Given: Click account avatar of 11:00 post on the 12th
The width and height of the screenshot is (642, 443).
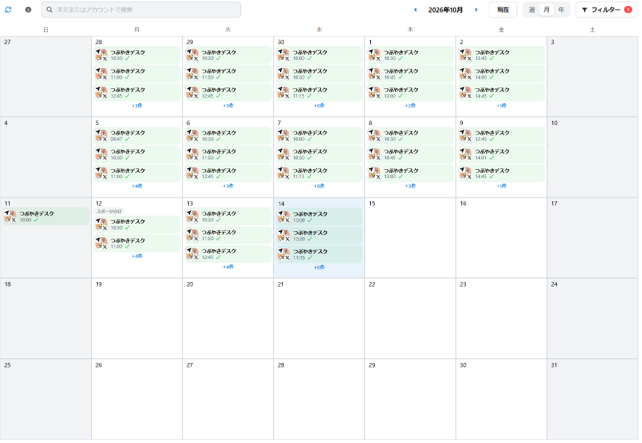Looking at the screenshot, I should coord(101,243).
